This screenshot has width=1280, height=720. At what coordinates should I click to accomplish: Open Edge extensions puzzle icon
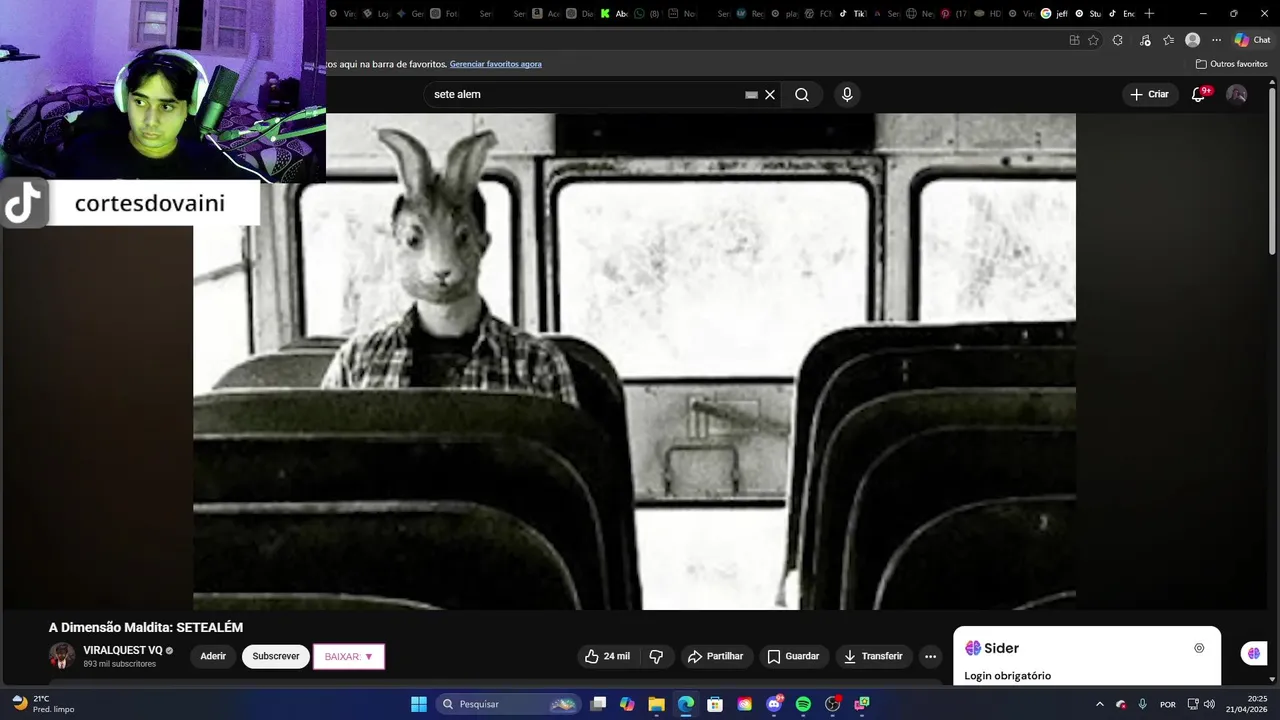[1118, 40]
